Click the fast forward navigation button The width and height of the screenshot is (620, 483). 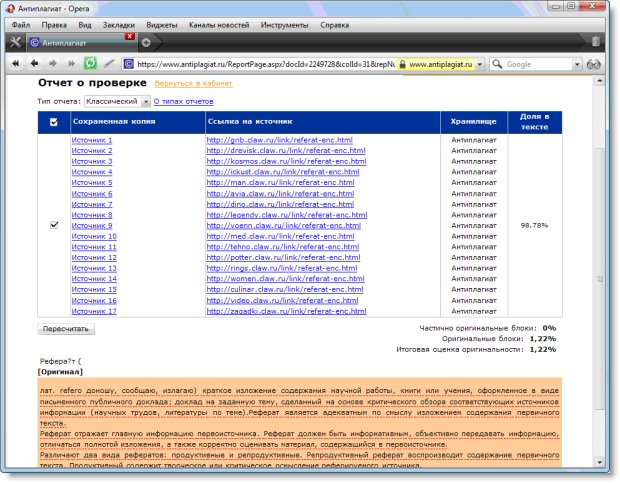72,63
